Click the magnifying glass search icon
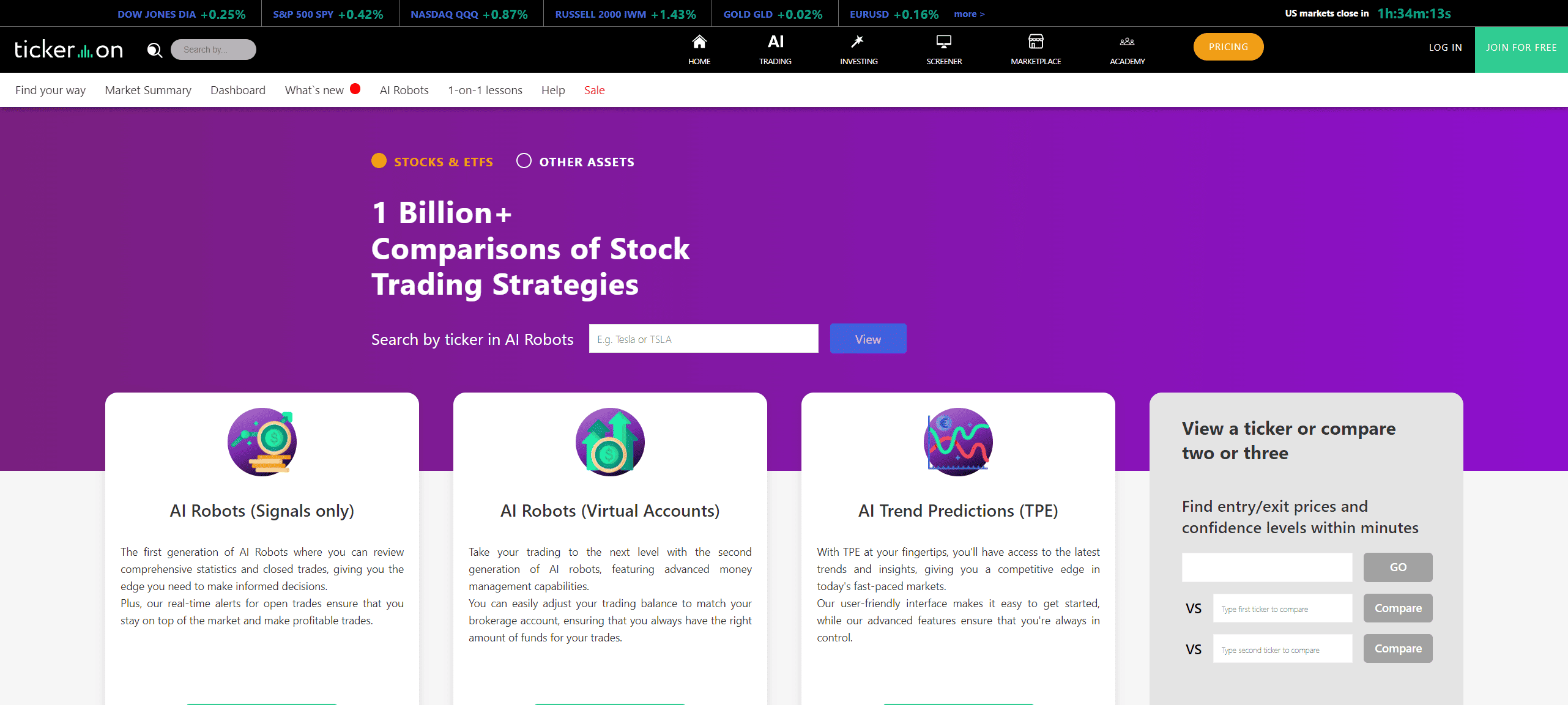The width and height of the screenshot is (1568, 705). pyautogui.click(x=155, y=50)
